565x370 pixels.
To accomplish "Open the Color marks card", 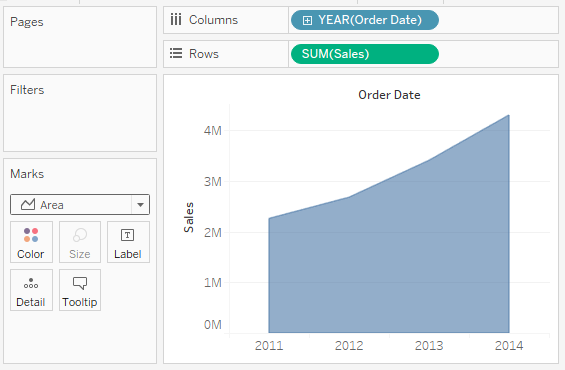I will (x=31, y=242).
